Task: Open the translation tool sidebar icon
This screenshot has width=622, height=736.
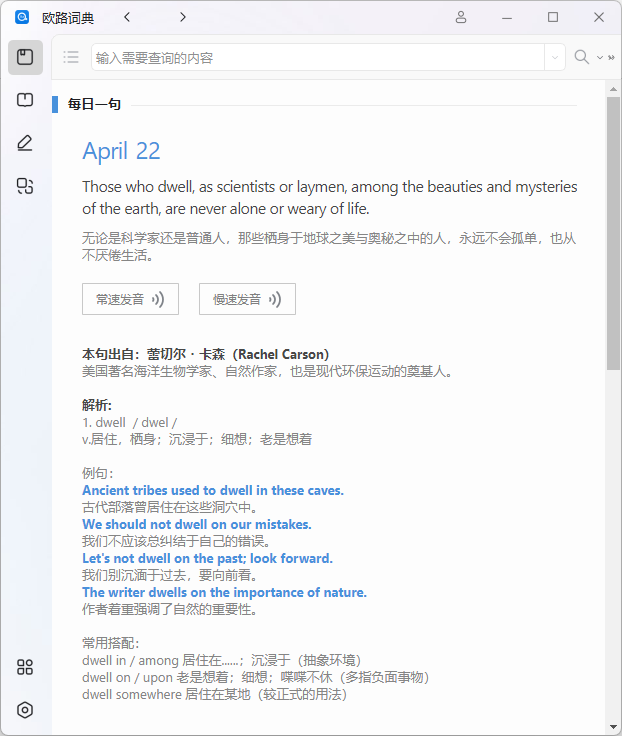Action: click(x=25, y=186)
